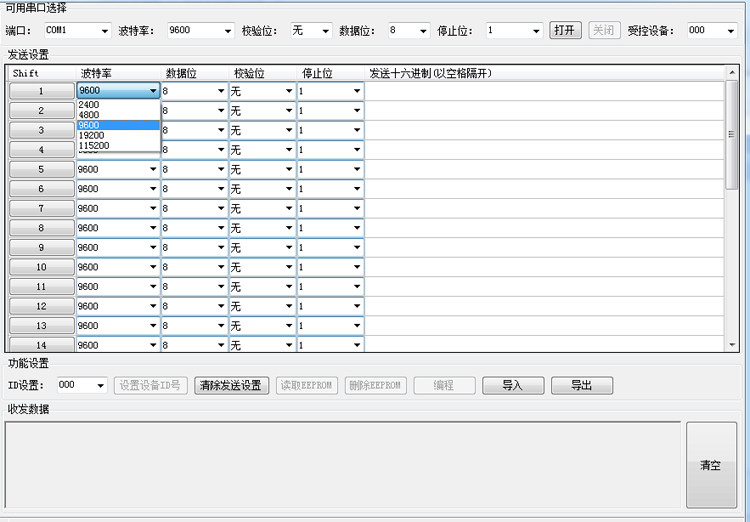Click the disabled 关闭 button
This screenshot has height=522, width=750.
tap(604, 30)
